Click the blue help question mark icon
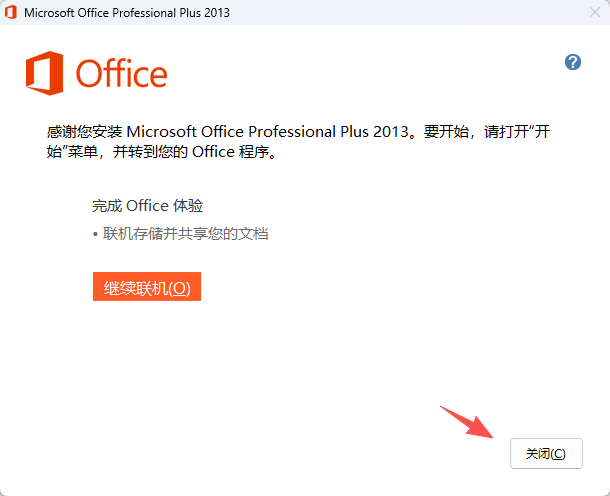Viewport: 610px width, 496px height. [x=573, y=62]
